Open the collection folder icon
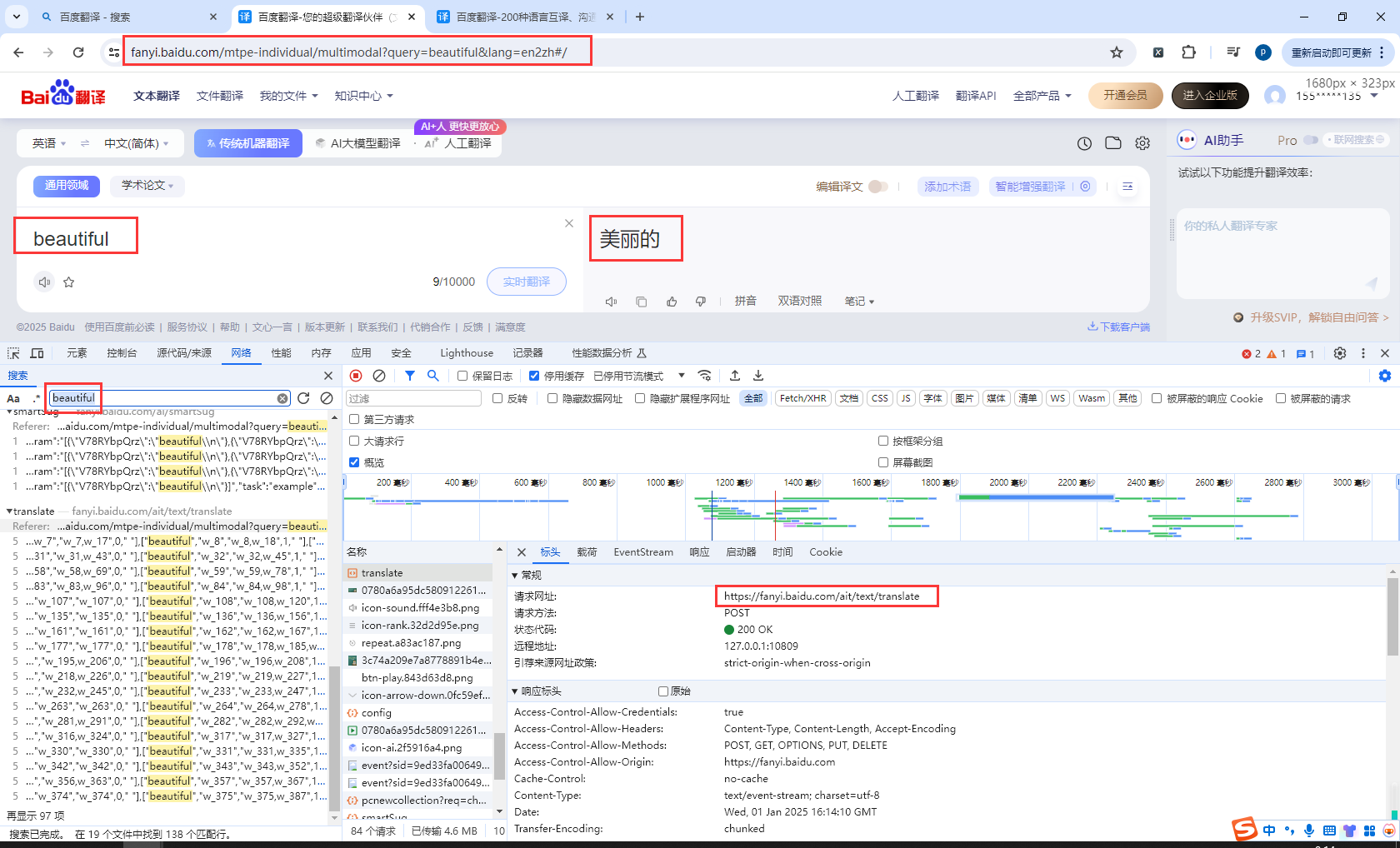Screen dimensions: 1400x848 (x=1113, y=143)
